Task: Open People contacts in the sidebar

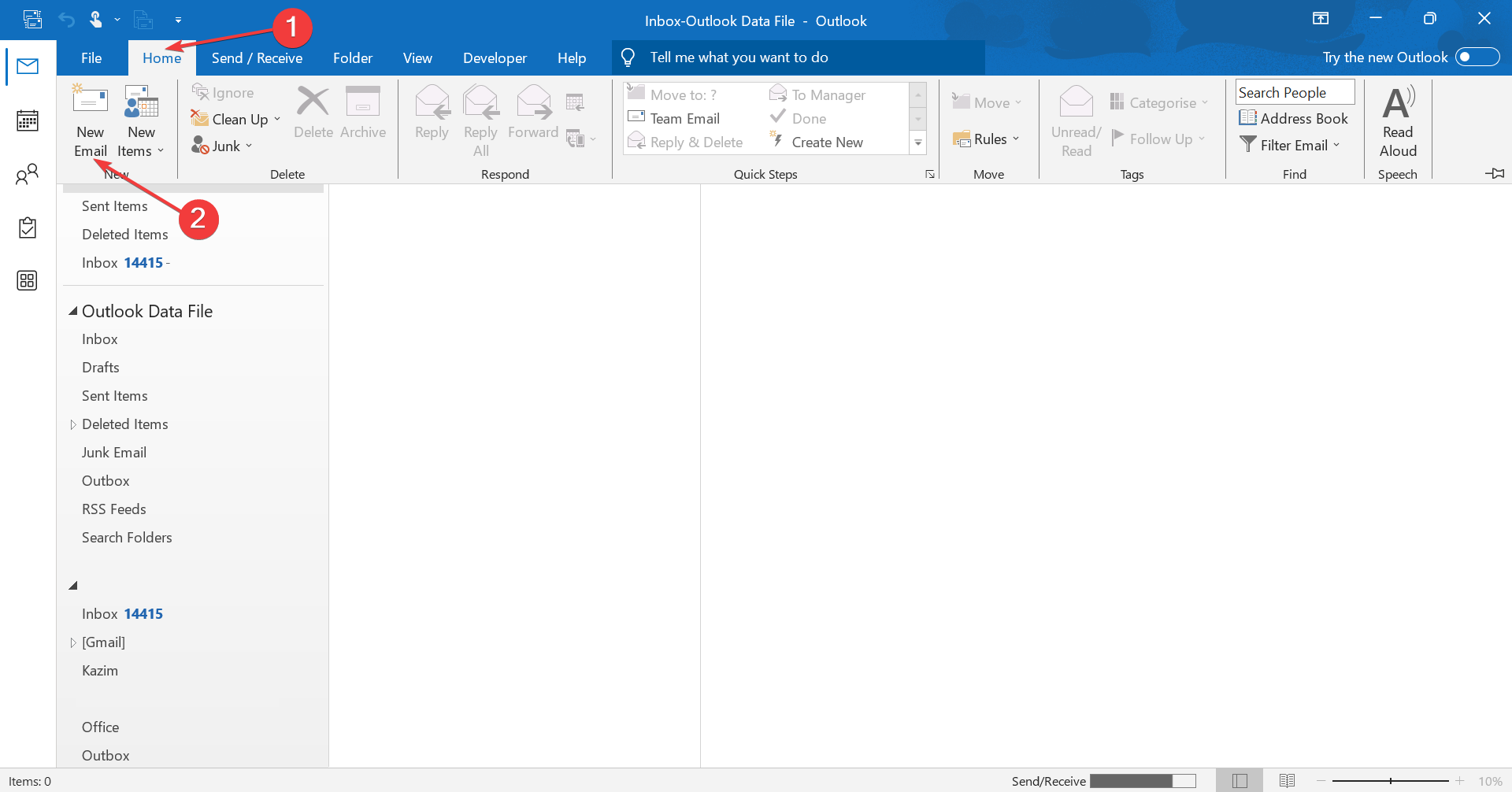Action: pos(28,174)
